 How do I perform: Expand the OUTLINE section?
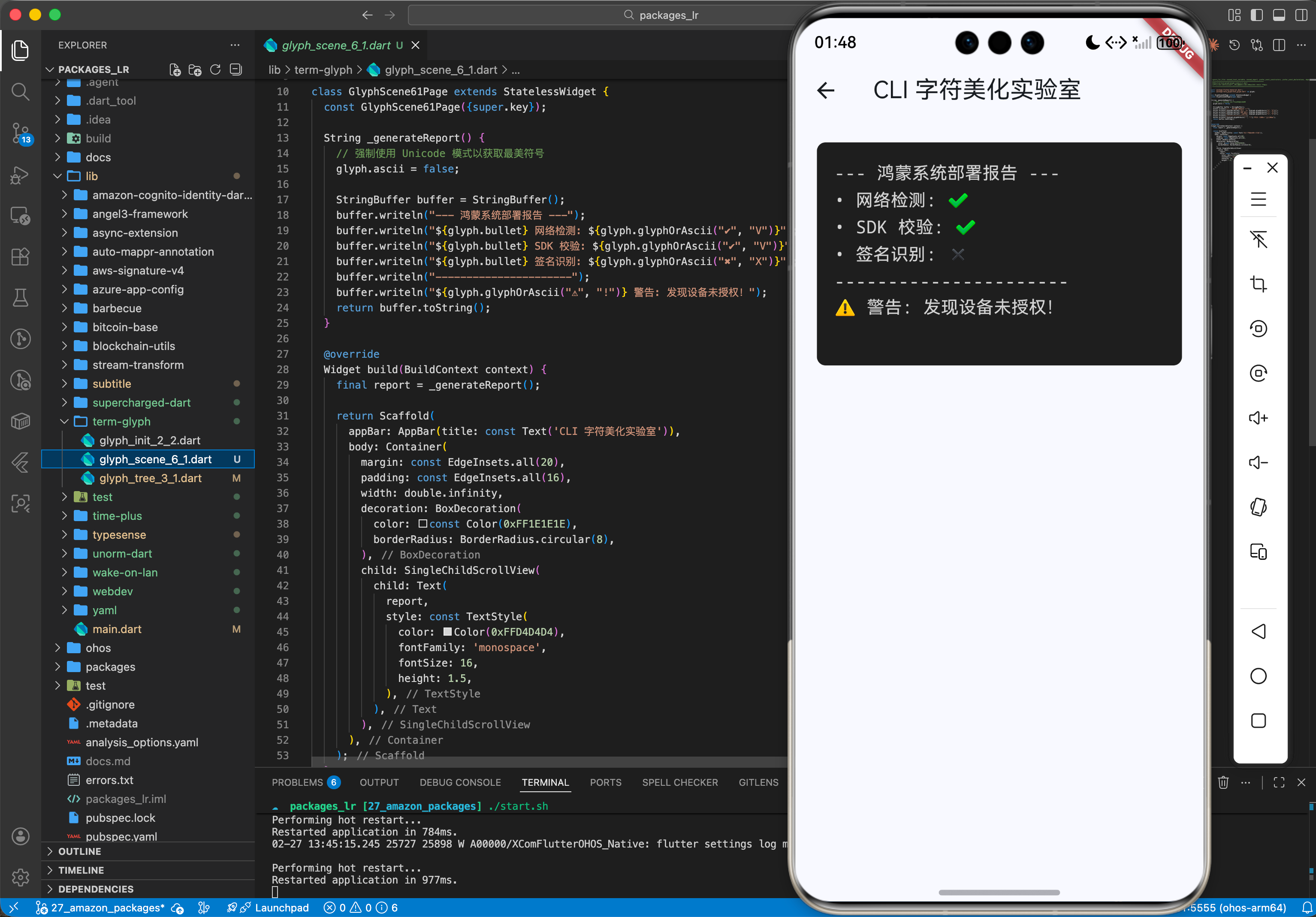pos(80,851)
